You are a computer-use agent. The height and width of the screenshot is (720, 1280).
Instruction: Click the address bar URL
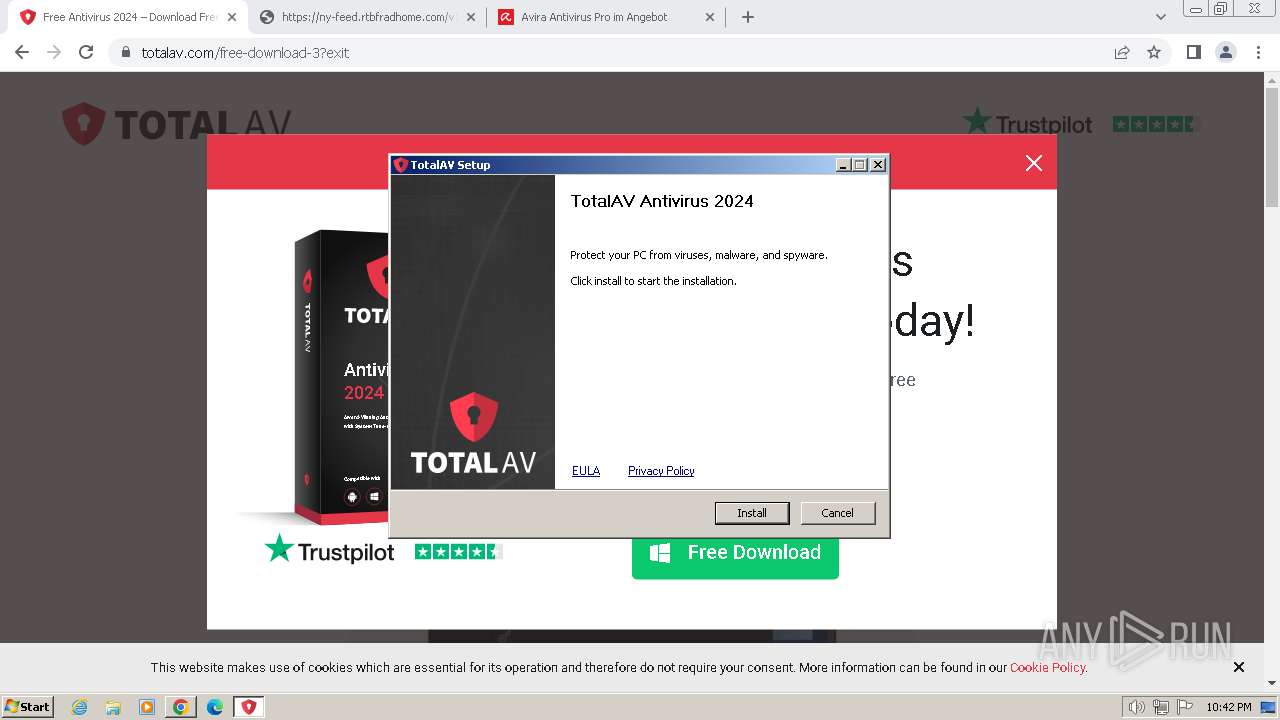pos(245,52)
